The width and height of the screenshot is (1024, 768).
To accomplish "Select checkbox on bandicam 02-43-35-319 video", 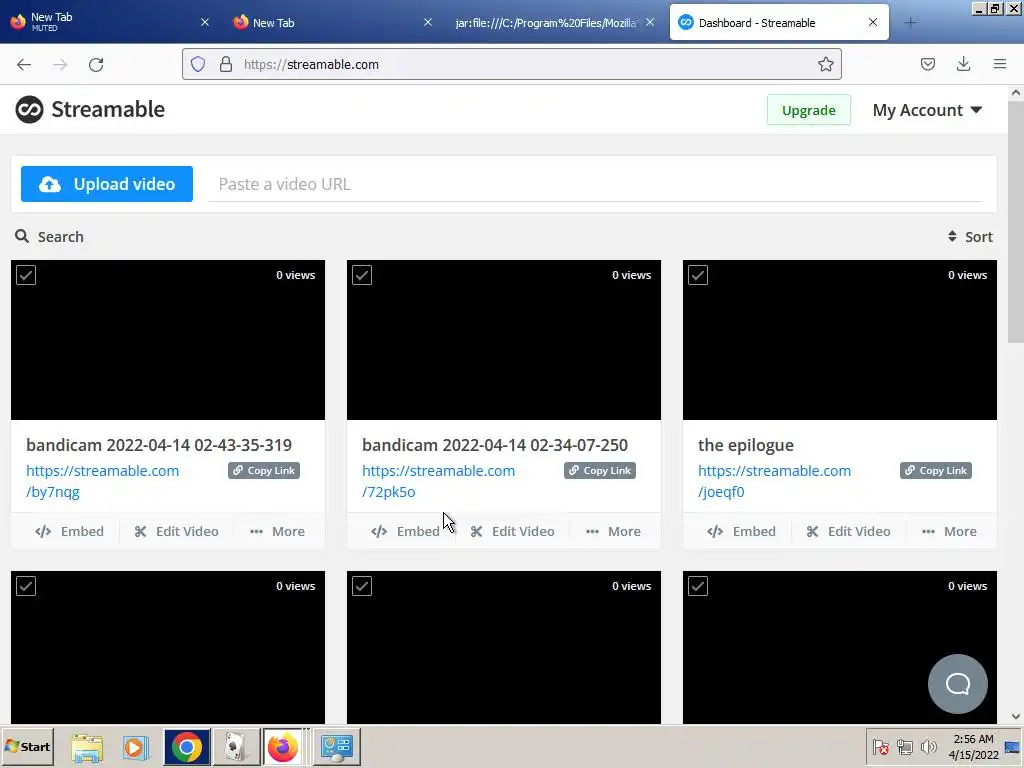I will [x=26, y=275].
